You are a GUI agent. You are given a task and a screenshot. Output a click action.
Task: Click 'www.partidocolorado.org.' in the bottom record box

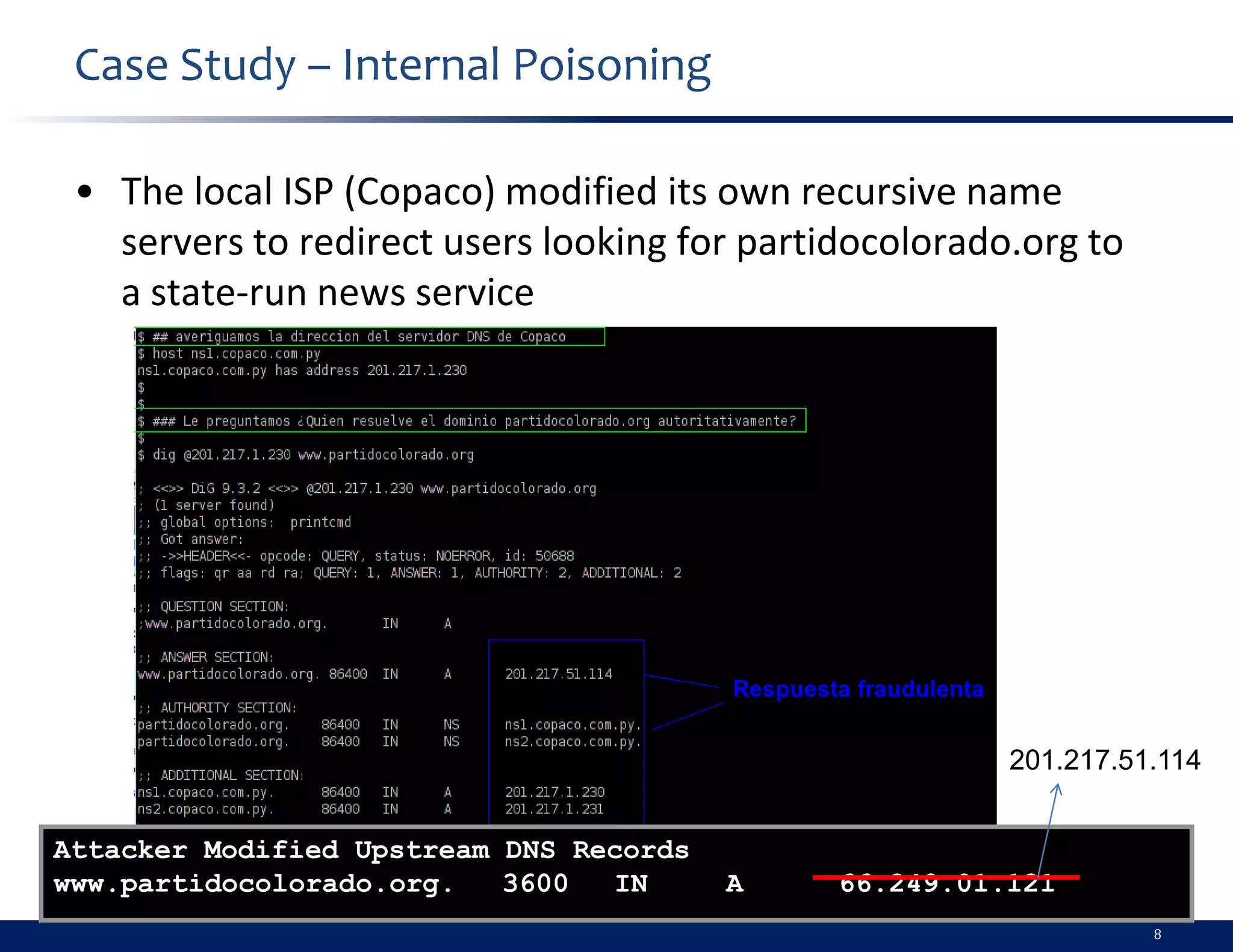point(253,884)
